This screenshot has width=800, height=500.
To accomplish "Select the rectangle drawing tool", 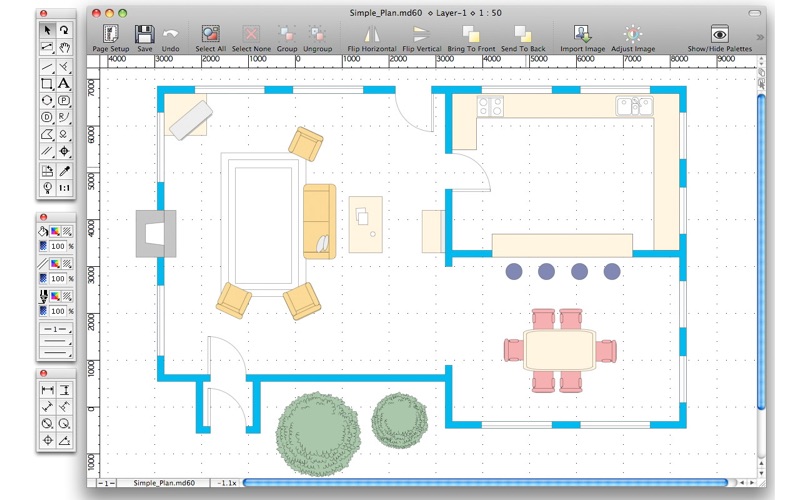I will coord(47,84).
